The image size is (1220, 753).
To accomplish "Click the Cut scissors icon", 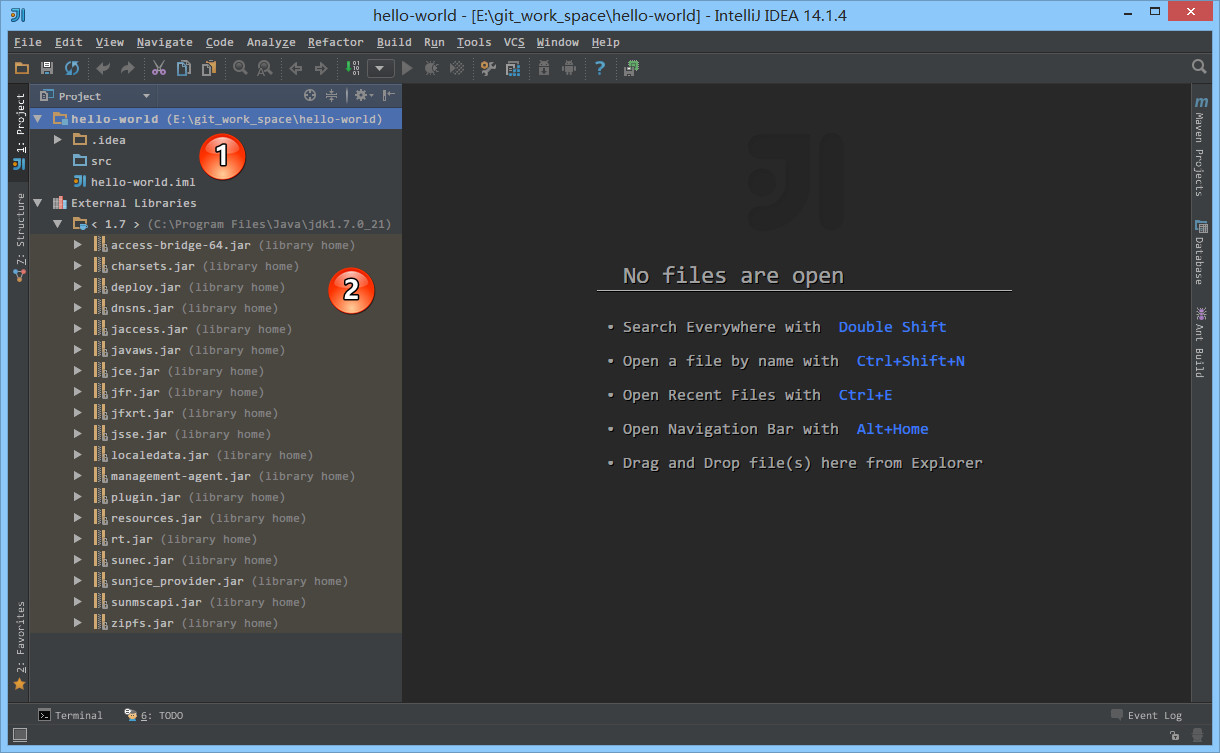I will pyautogui.click(x=158, y=68).
